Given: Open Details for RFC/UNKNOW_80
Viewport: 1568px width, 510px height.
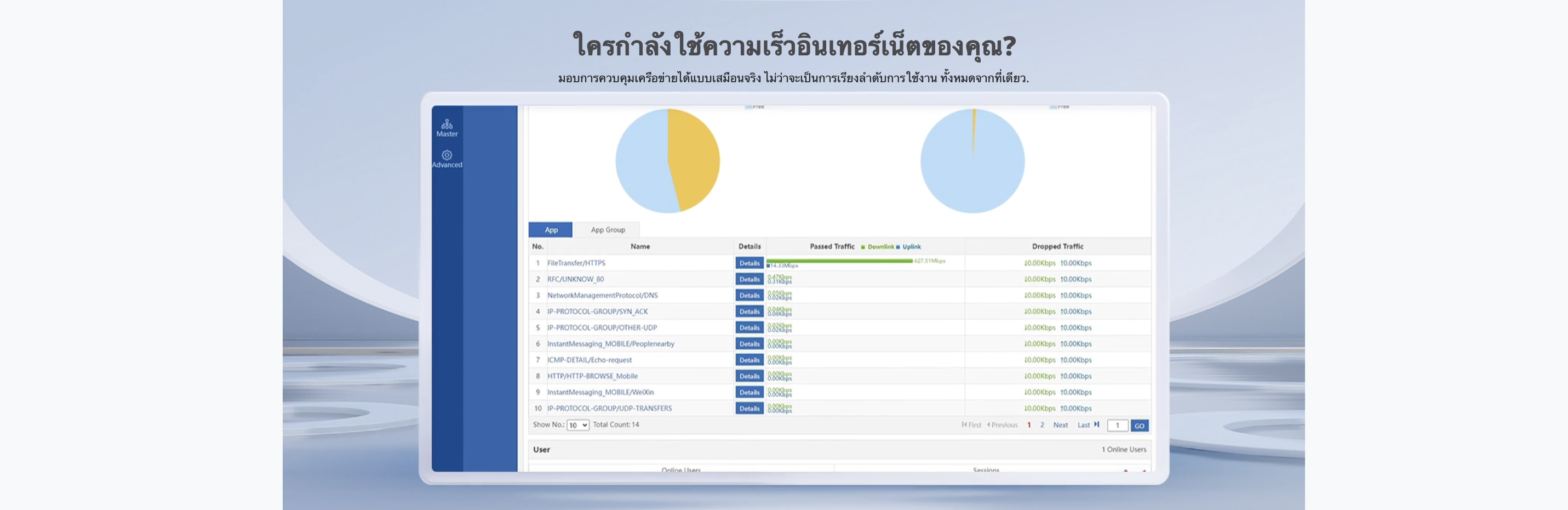Looking at the screenshot, I should [749, 279].
